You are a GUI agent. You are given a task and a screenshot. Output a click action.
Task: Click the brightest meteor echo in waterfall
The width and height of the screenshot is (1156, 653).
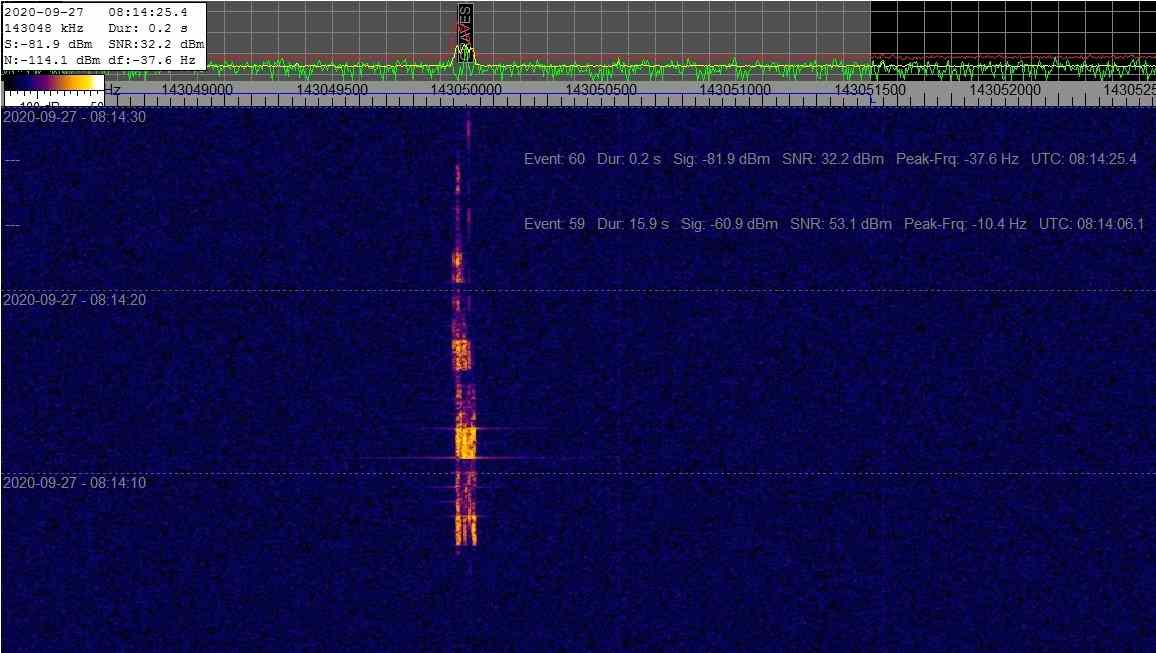(x=465, y=442)
